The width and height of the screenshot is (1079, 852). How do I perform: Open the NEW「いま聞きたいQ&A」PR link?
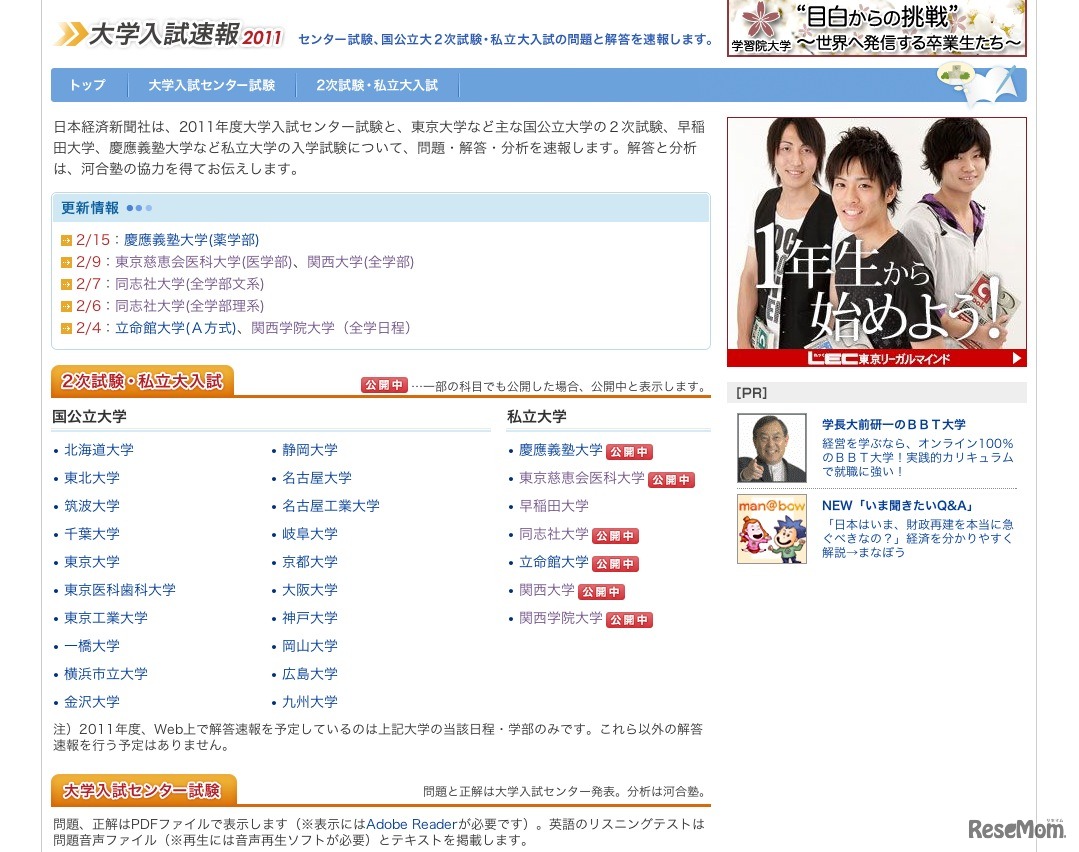coord(898,506)
